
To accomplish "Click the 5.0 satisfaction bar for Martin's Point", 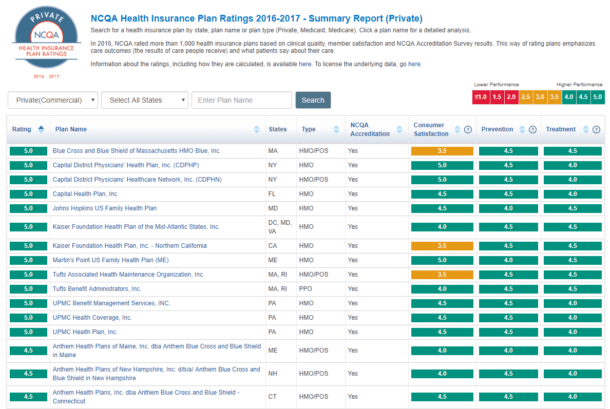I will coord(442,260).
